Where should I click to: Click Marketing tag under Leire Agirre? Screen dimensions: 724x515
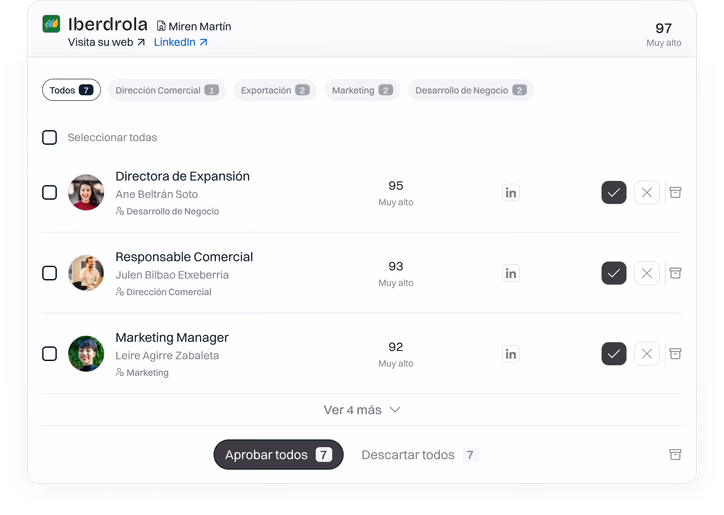pyautogui.click(x=142, y=372)
